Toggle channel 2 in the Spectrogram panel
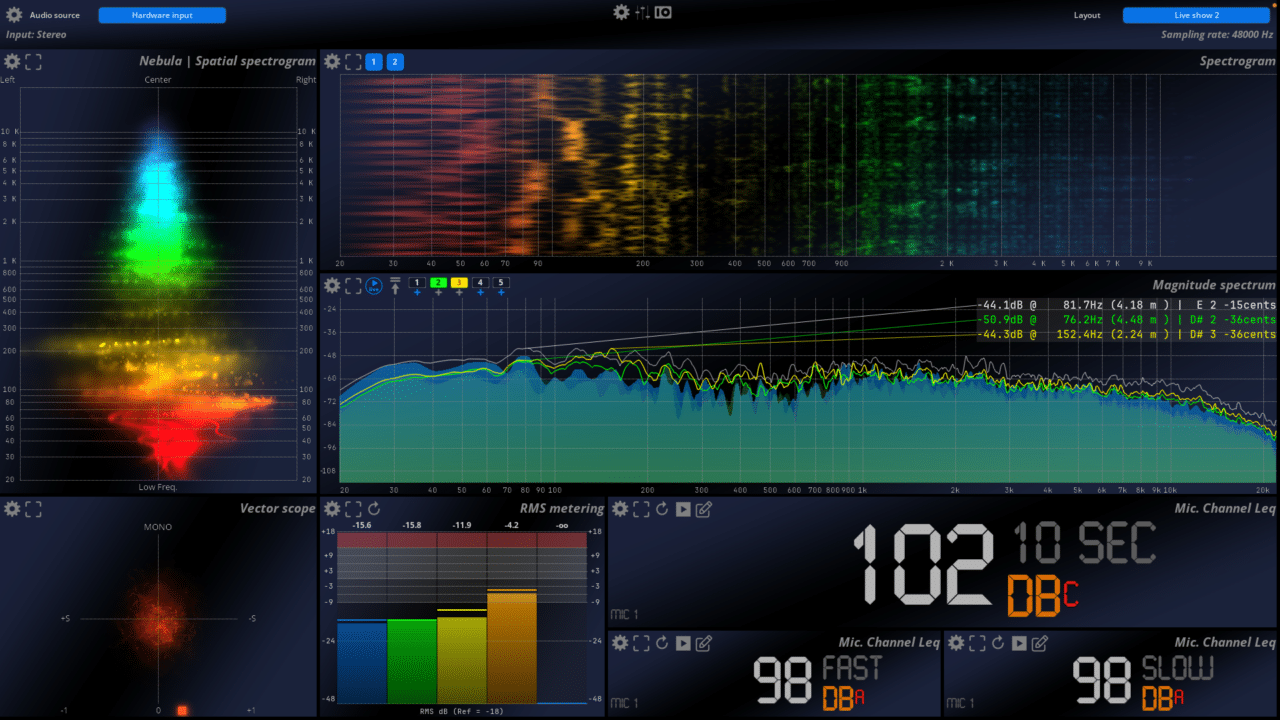1280x720 pixels. pyautogui.click(x=395, y=61)
